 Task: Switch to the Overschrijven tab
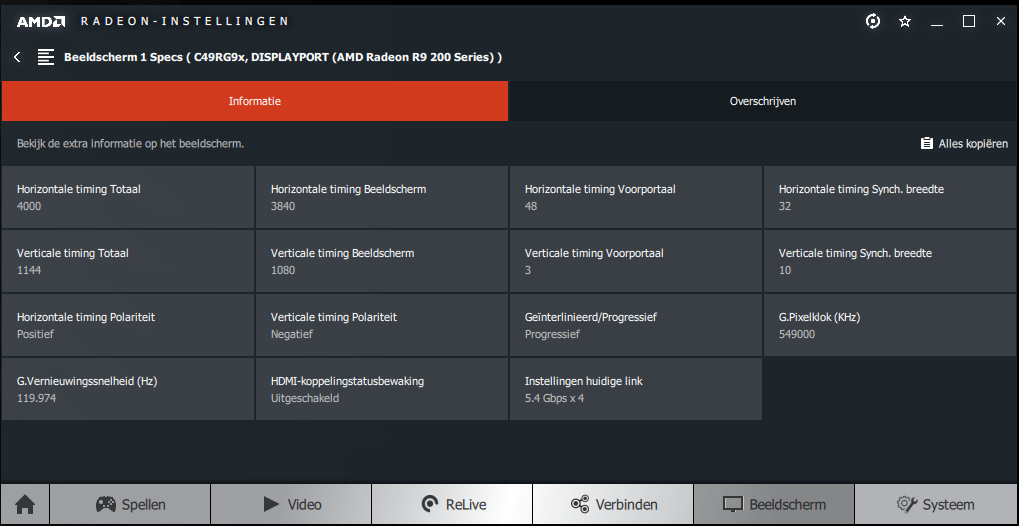763,101
